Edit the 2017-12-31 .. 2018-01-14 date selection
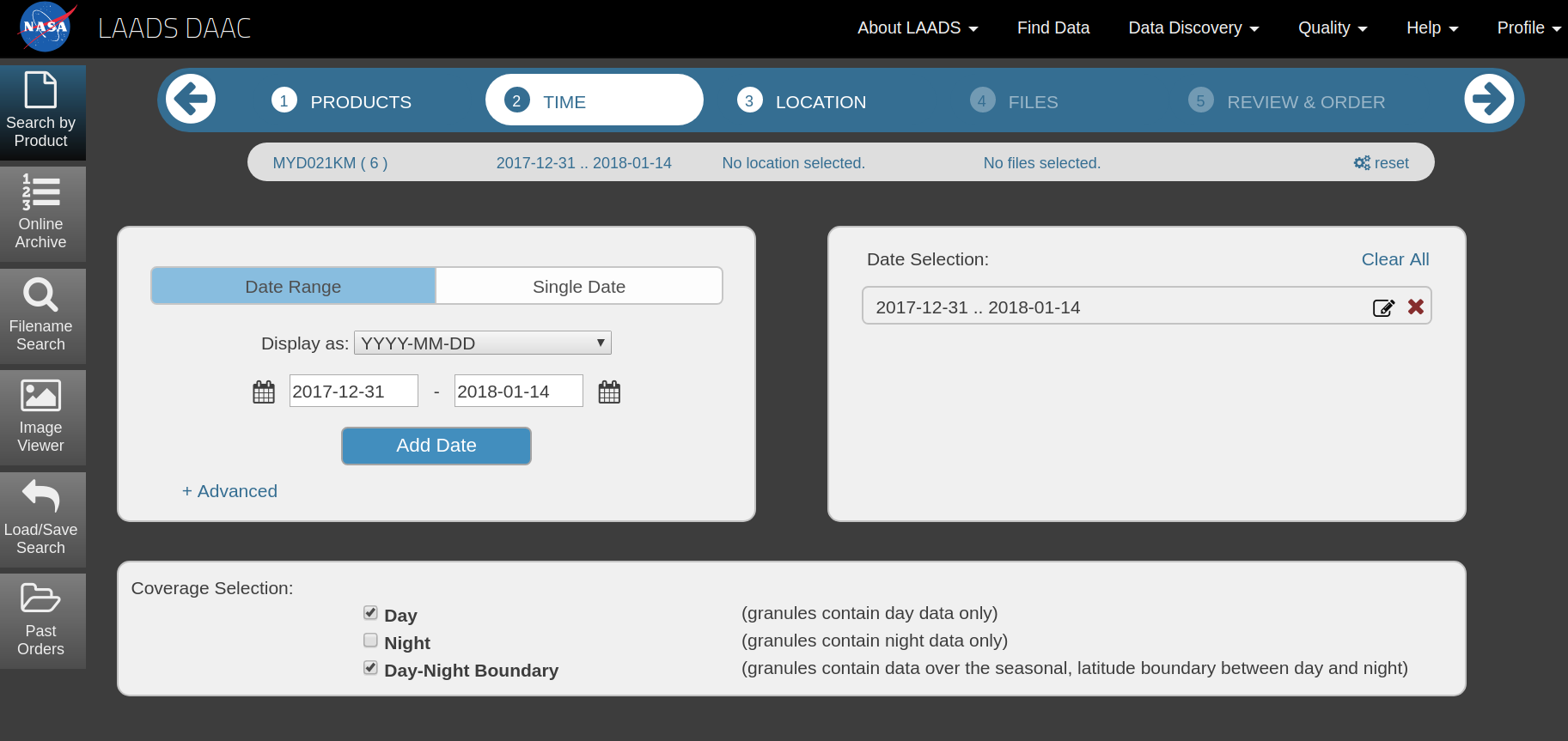This screenshot has width=1568, height=741. [1383, 307]
